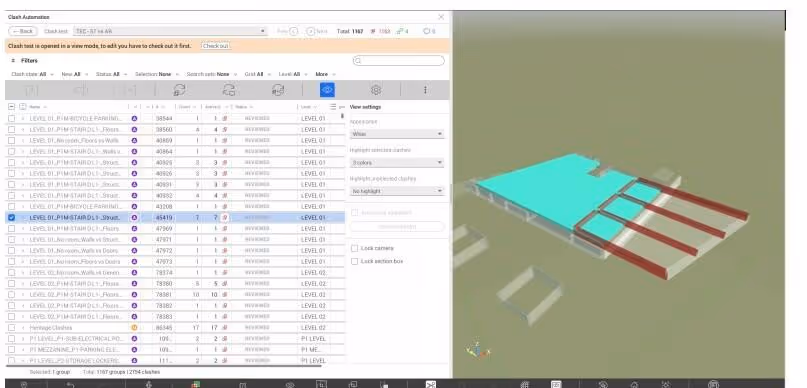Click into the search input field
807x388 pixels.
tap(398, 61)
